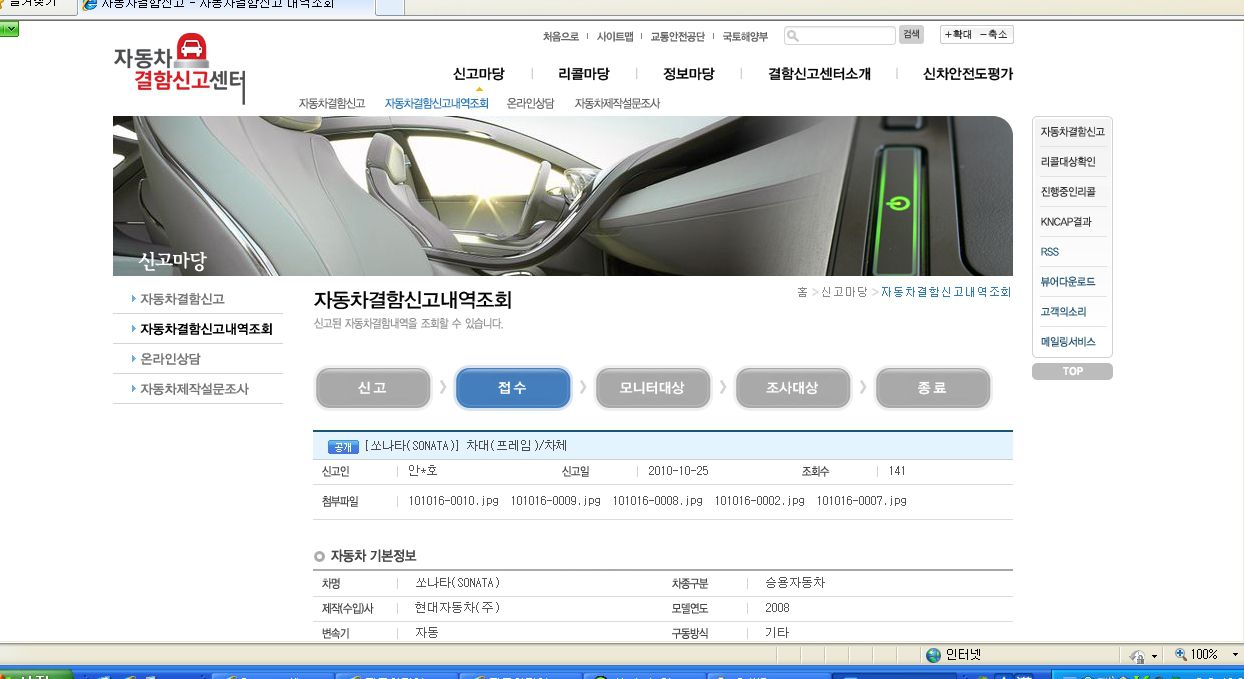
Task: Select 자동차결함신고 in the top submenu
Action: [332, 103]
